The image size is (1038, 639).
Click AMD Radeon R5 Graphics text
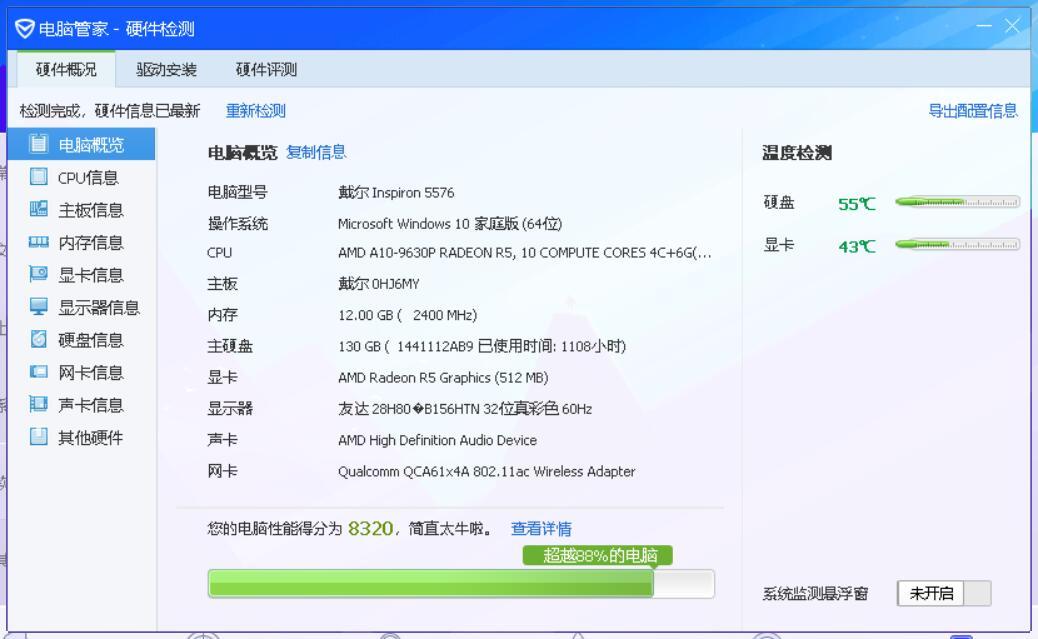[443, 377]
